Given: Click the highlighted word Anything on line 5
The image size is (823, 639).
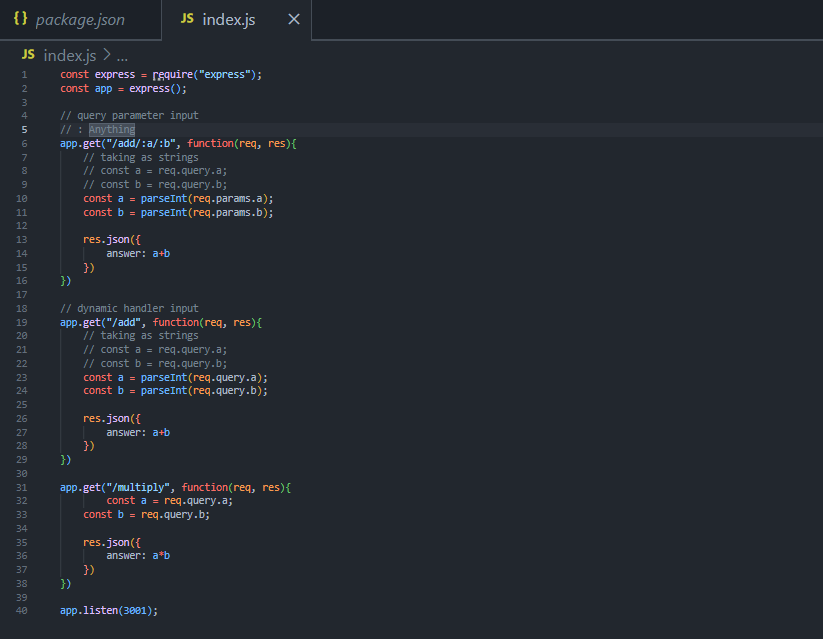Looking at the screenshot, I should pos(112,130).
